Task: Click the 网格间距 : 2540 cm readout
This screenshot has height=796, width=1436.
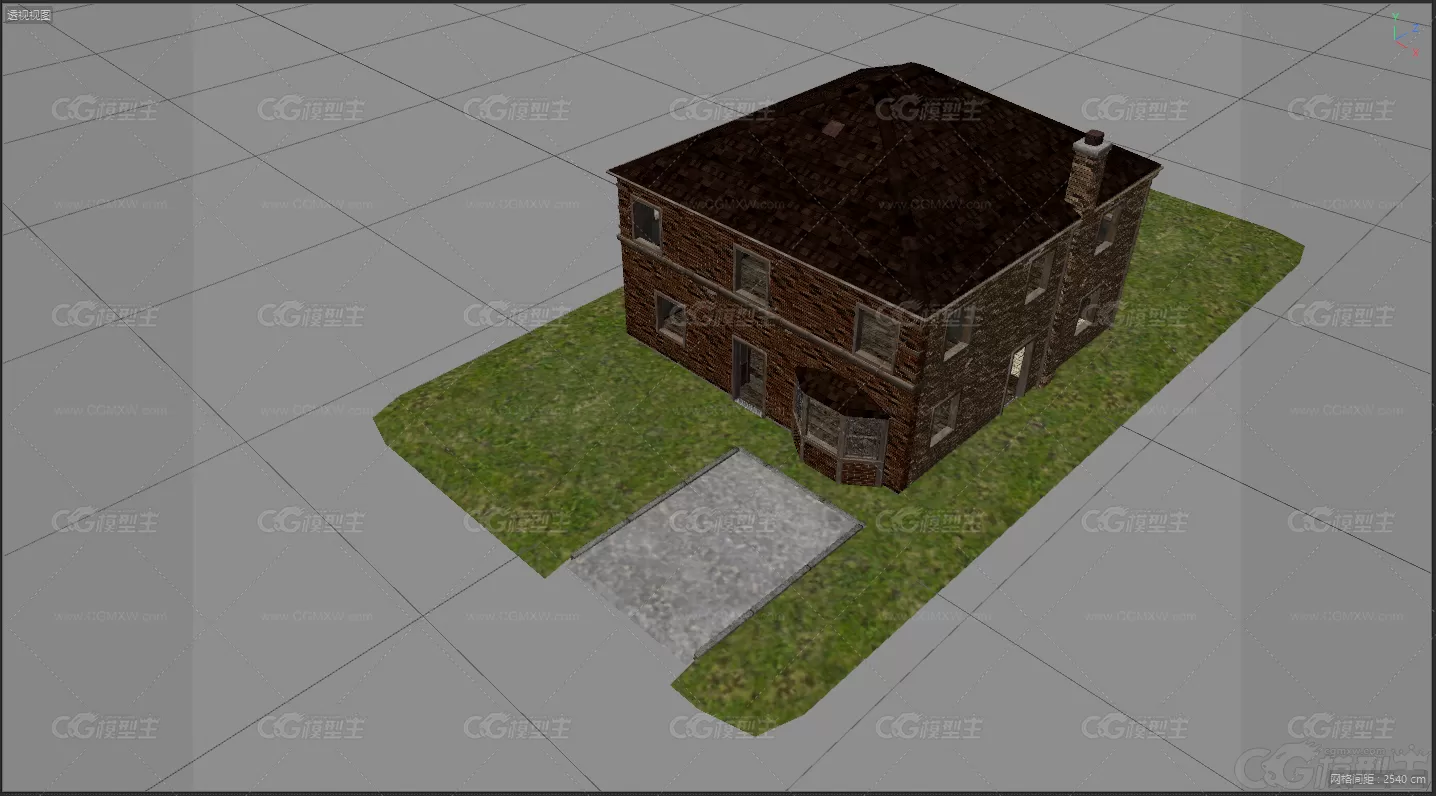Action: tap(1377, 779)
